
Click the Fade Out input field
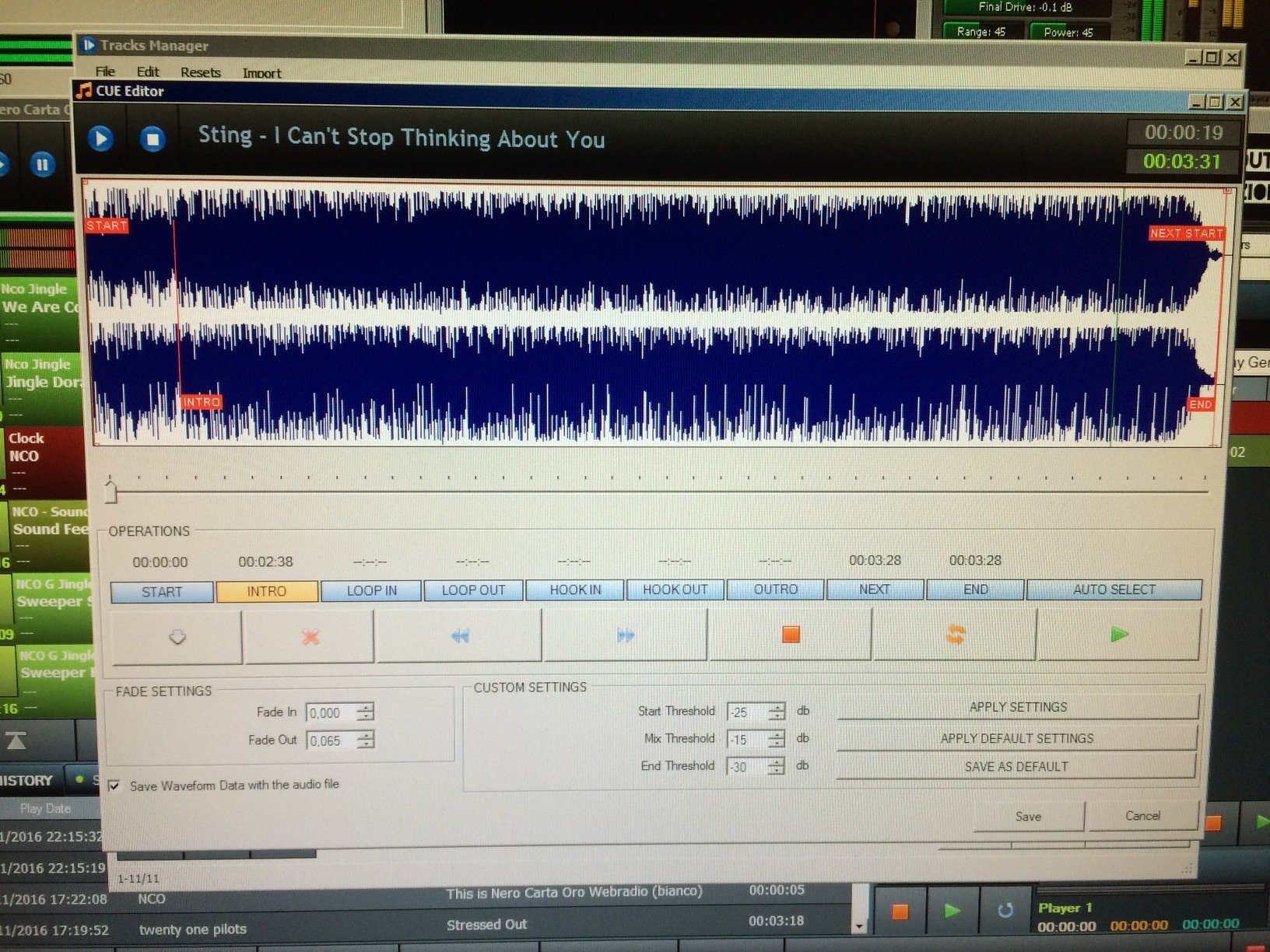[x=332, y=740]
